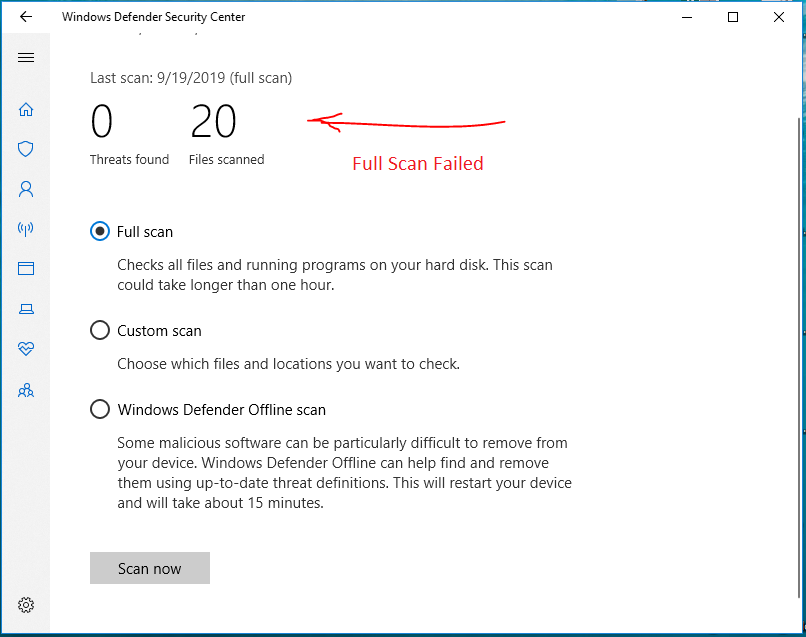Image resolution: width=806 pixels, height=637 pixels.
Task: Start the scan with Scan now
Action: [x=150, y=568]
